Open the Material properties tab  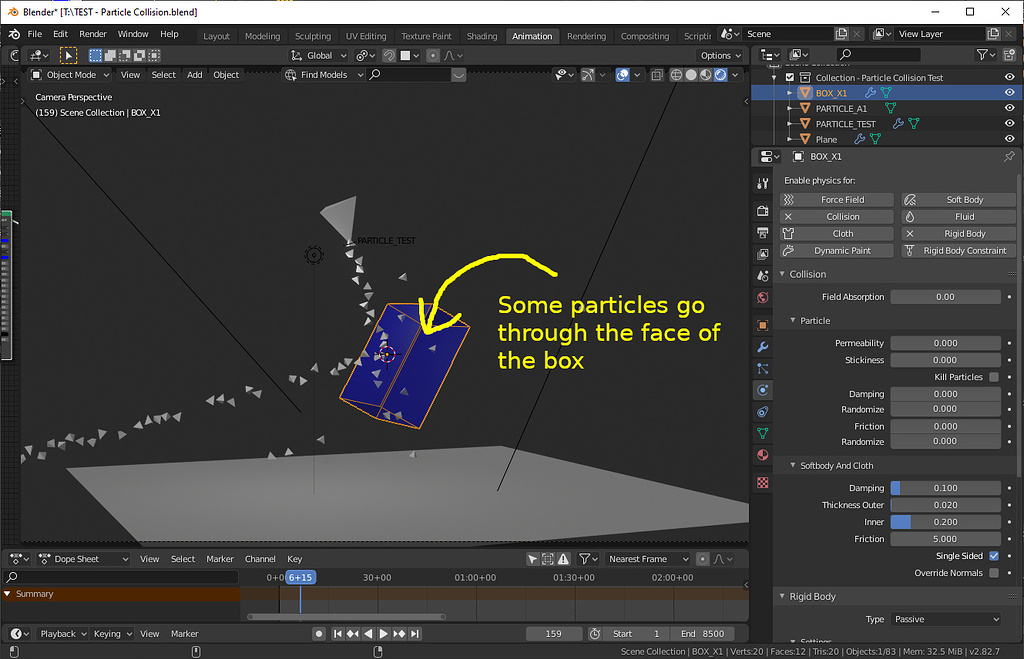coord(762,455)
